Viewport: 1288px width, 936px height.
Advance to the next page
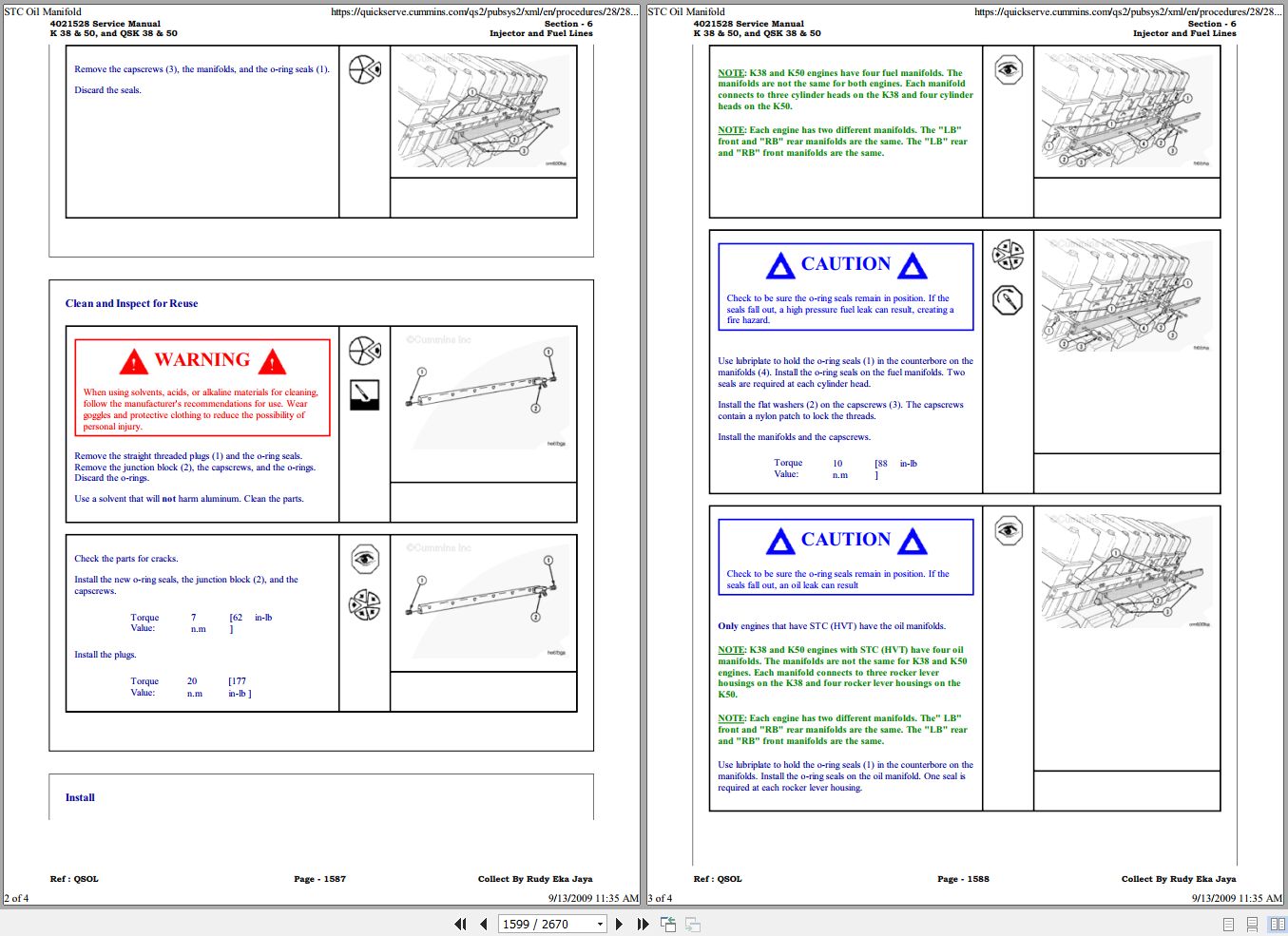[x=620, y=924]
